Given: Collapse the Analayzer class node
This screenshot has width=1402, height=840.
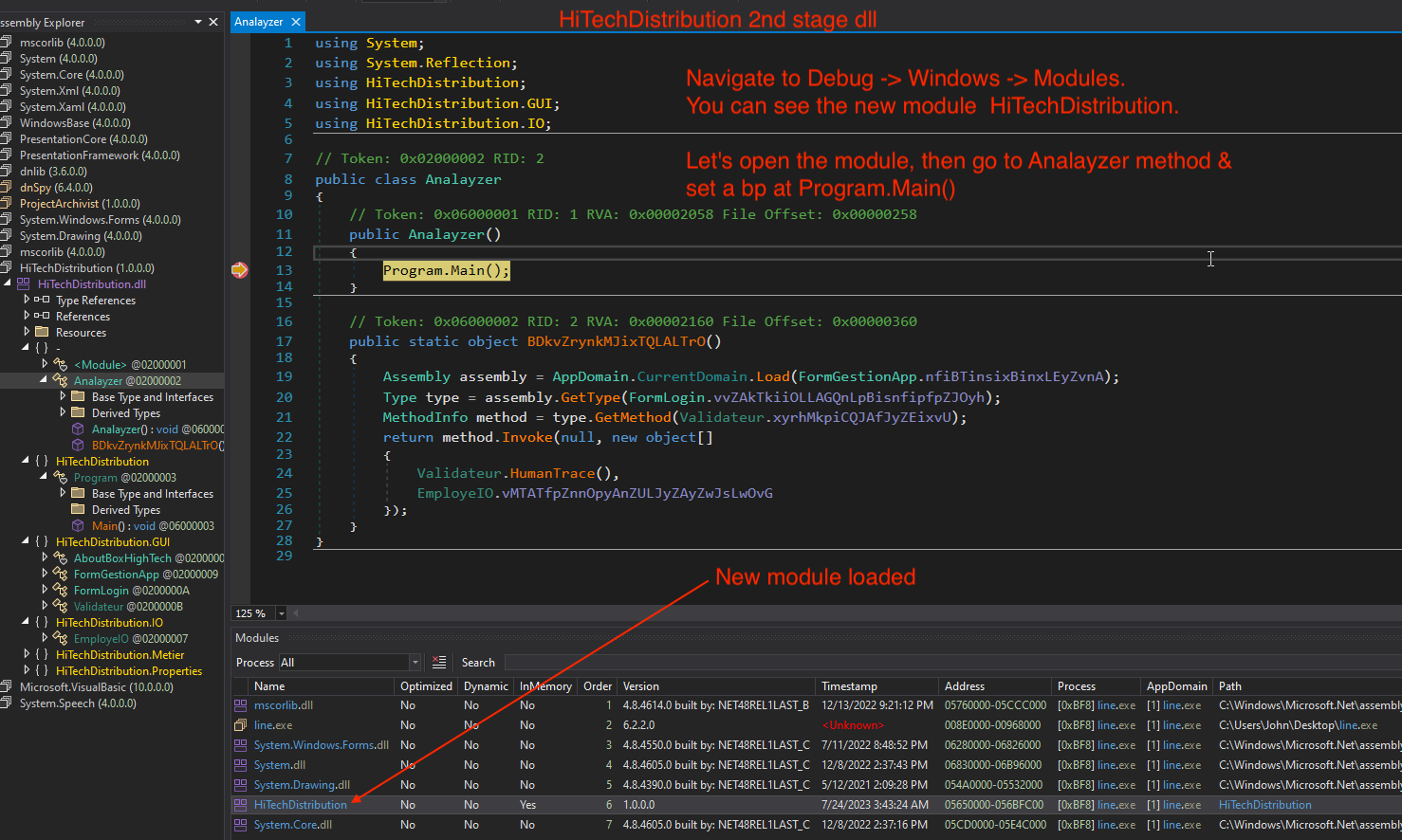Looking at the screenshot, I should 44,381.
